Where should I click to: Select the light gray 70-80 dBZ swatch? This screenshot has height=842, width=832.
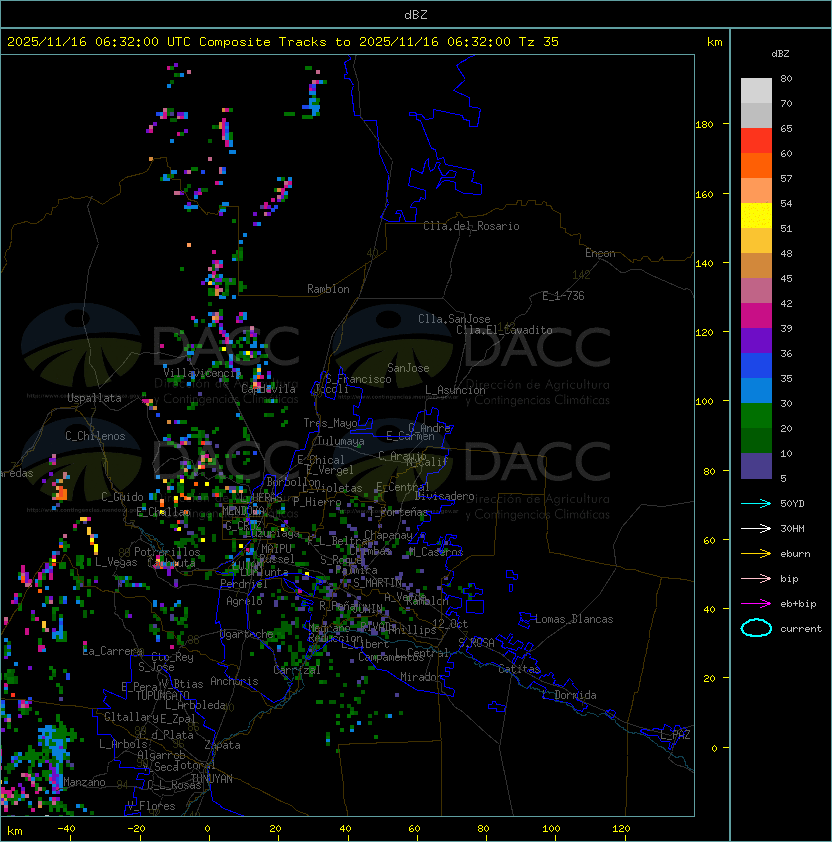tap(756, 91)
